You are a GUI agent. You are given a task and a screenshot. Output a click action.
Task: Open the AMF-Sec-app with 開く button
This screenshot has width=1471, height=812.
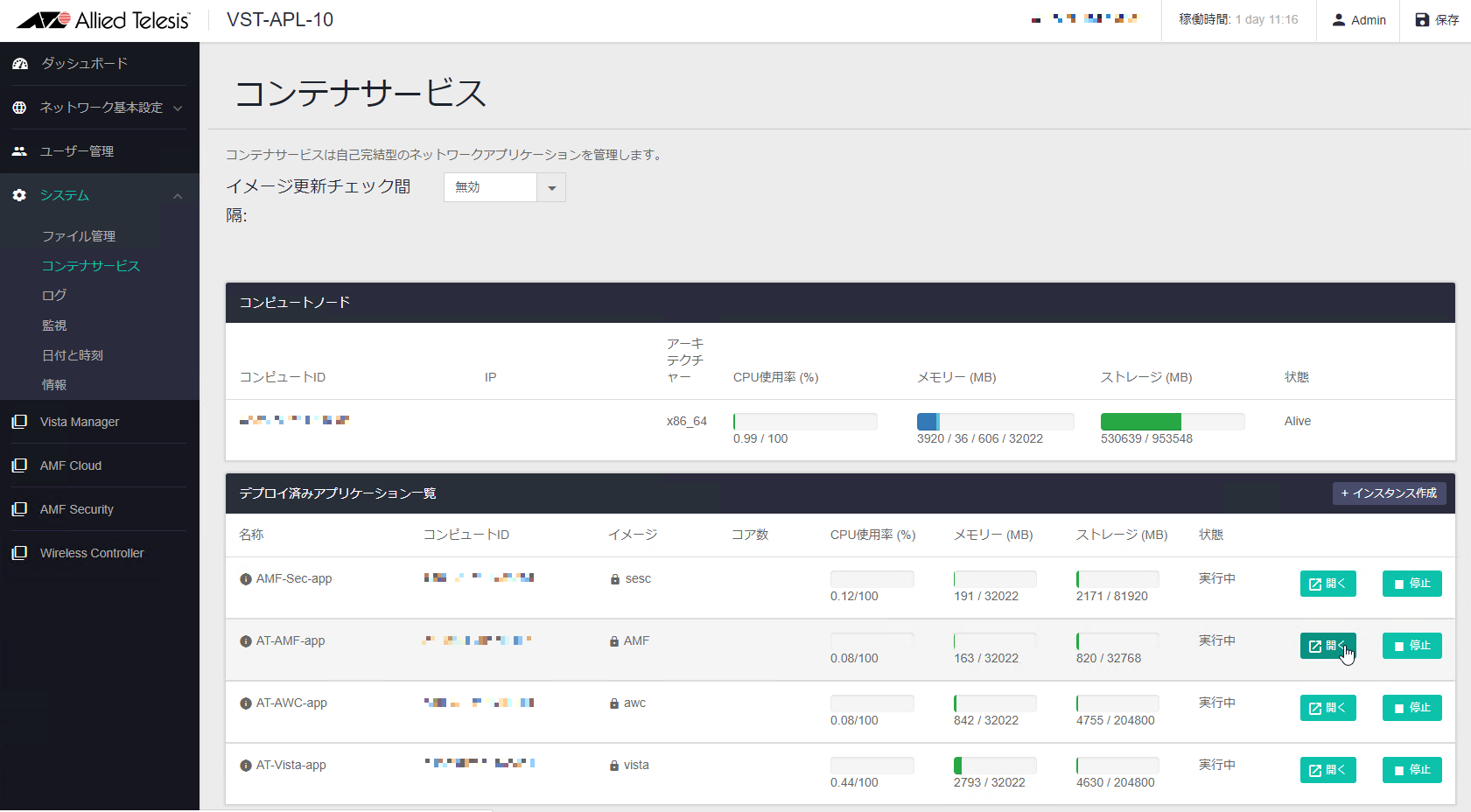coord(1327,584)
